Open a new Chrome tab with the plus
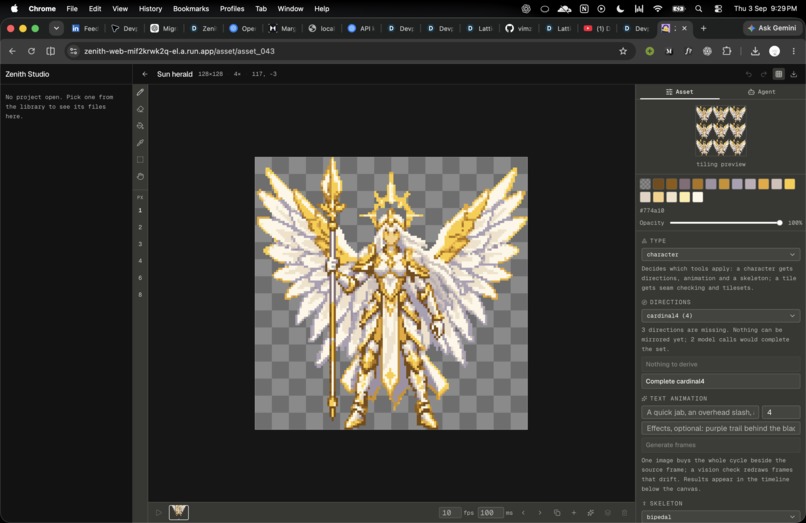The image size is (806, 523). coord(703,28)
